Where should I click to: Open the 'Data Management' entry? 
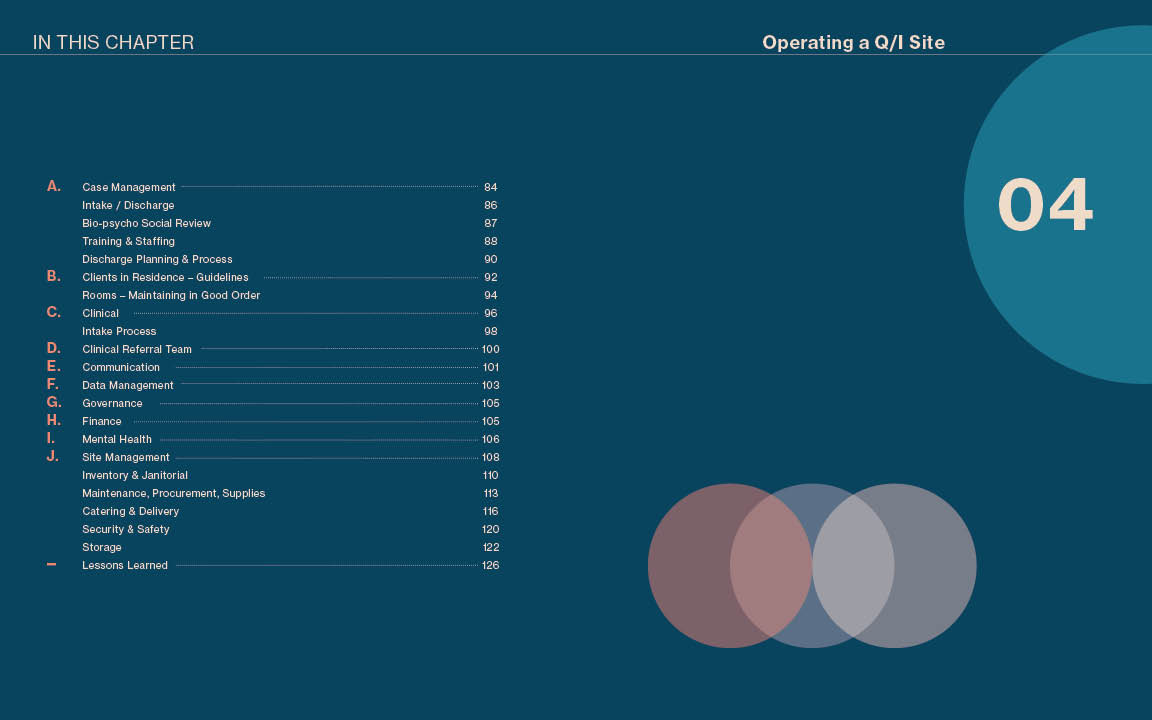128,385
